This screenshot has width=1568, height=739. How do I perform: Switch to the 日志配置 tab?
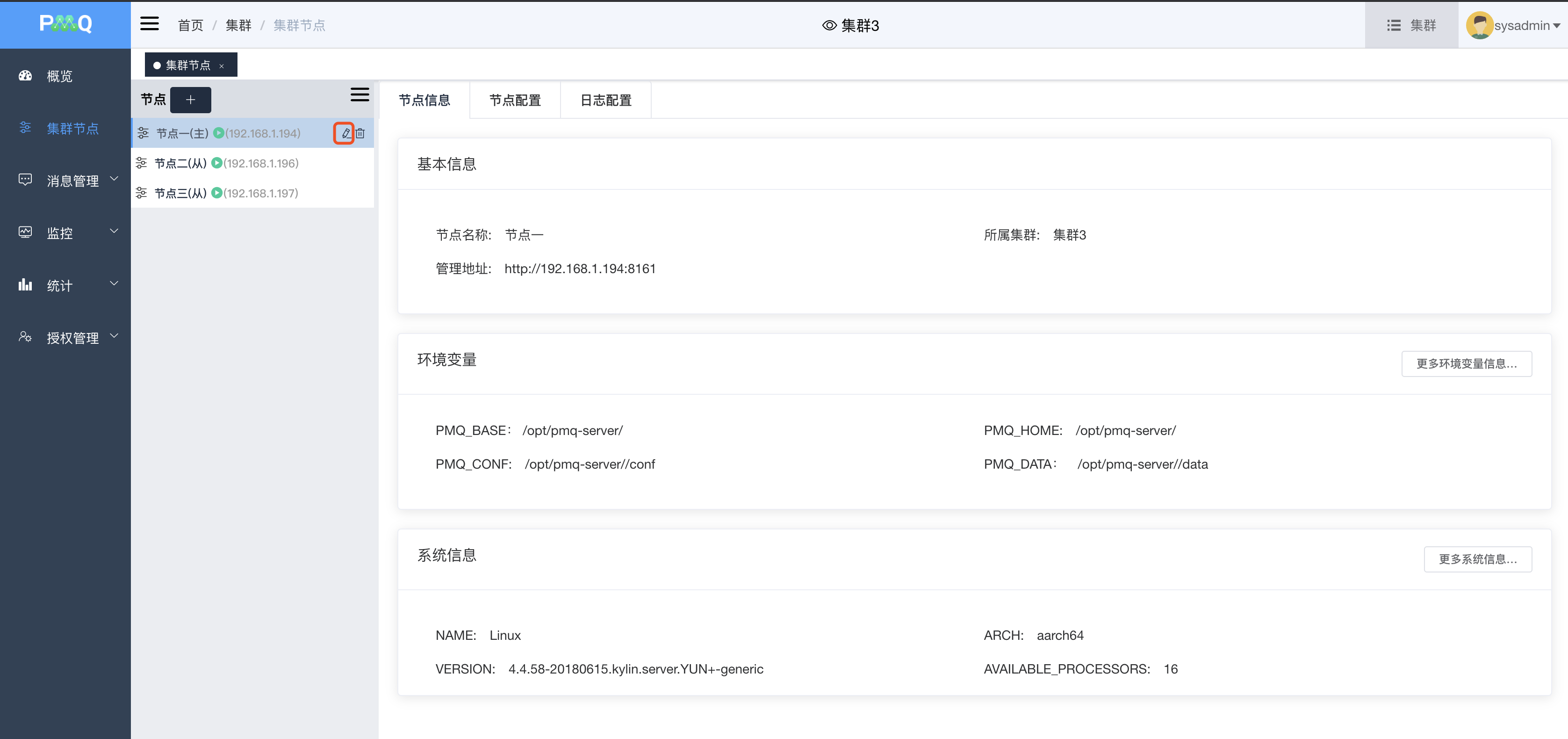(x=606, y=101)
